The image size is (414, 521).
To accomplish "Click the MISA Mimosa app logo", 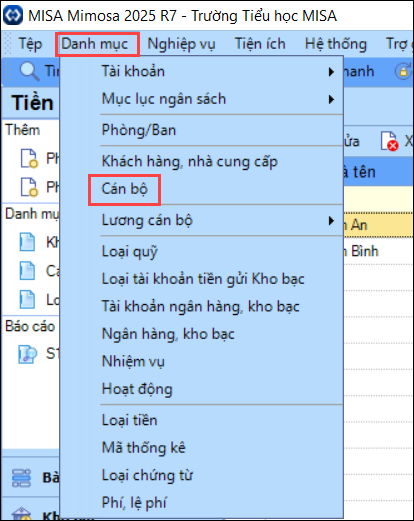I will click(12, 15).
